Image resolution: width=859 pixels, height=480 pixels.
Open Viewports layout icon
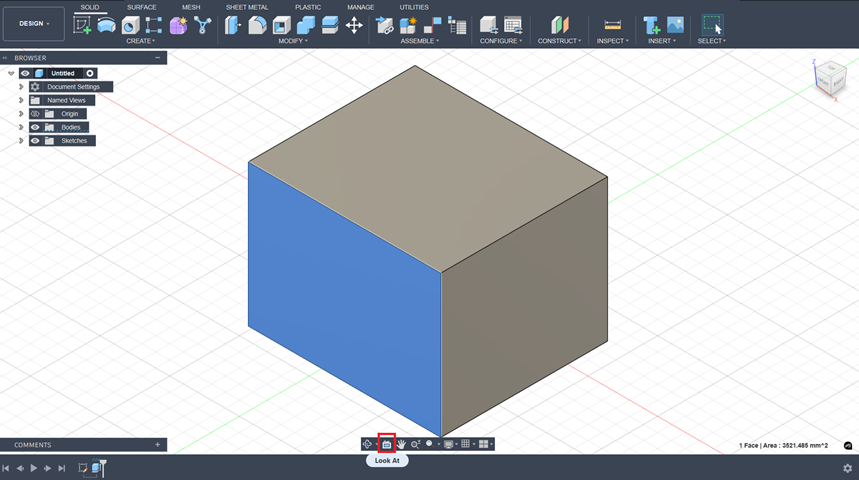[x=483, y=444]
